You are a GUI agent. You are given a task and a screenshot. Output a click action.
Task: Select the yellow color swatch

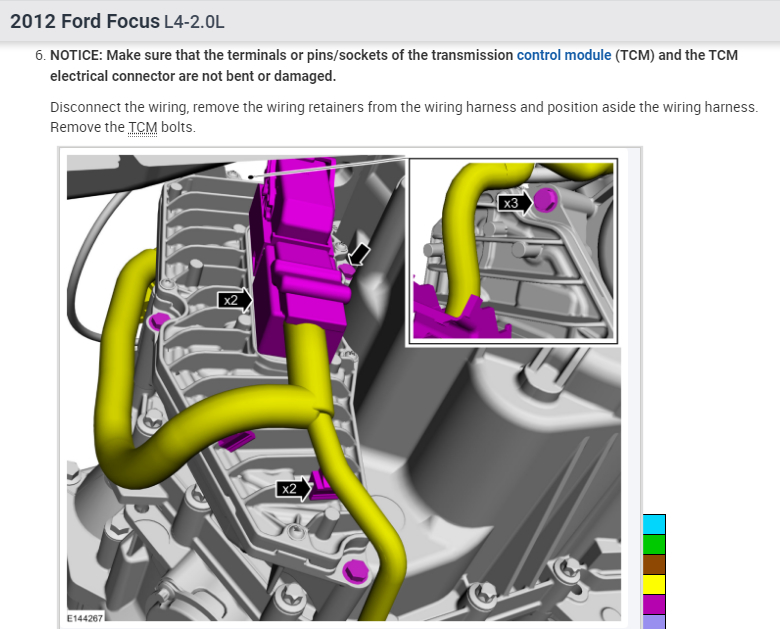click(654, 584)
